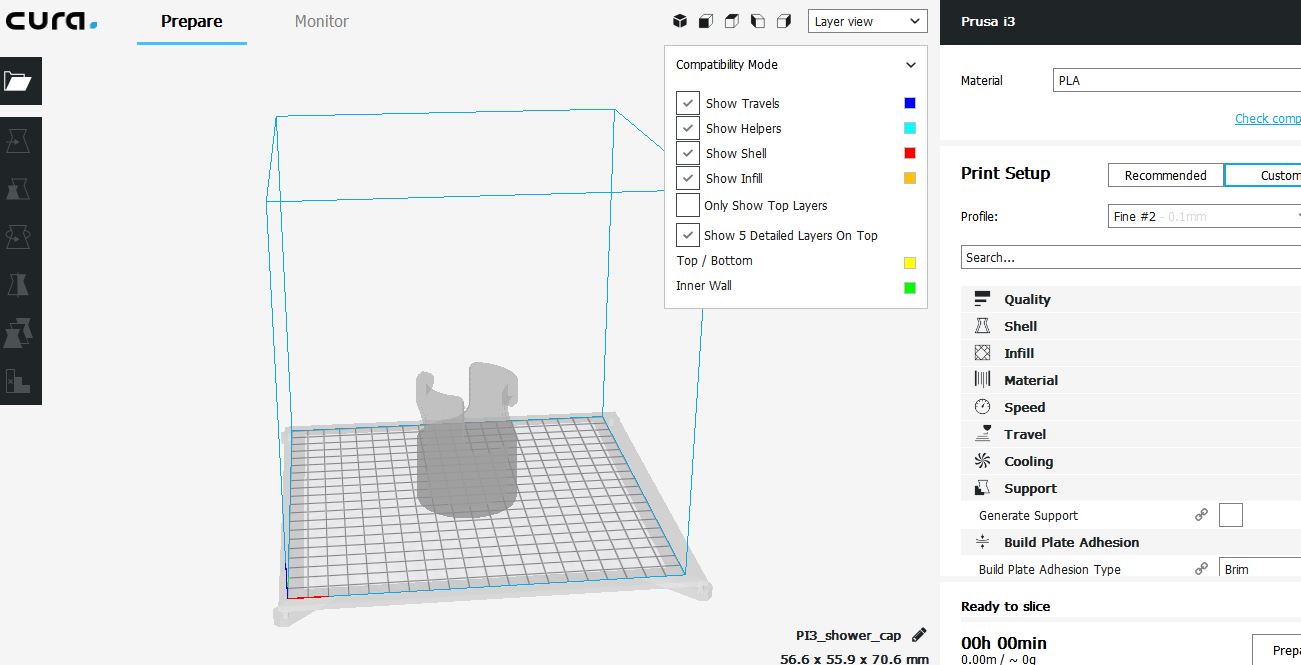Open the Profile dropdown showing Fine #2
1301x665 pixels.
pyautogui.click(x=1204, y=216)
